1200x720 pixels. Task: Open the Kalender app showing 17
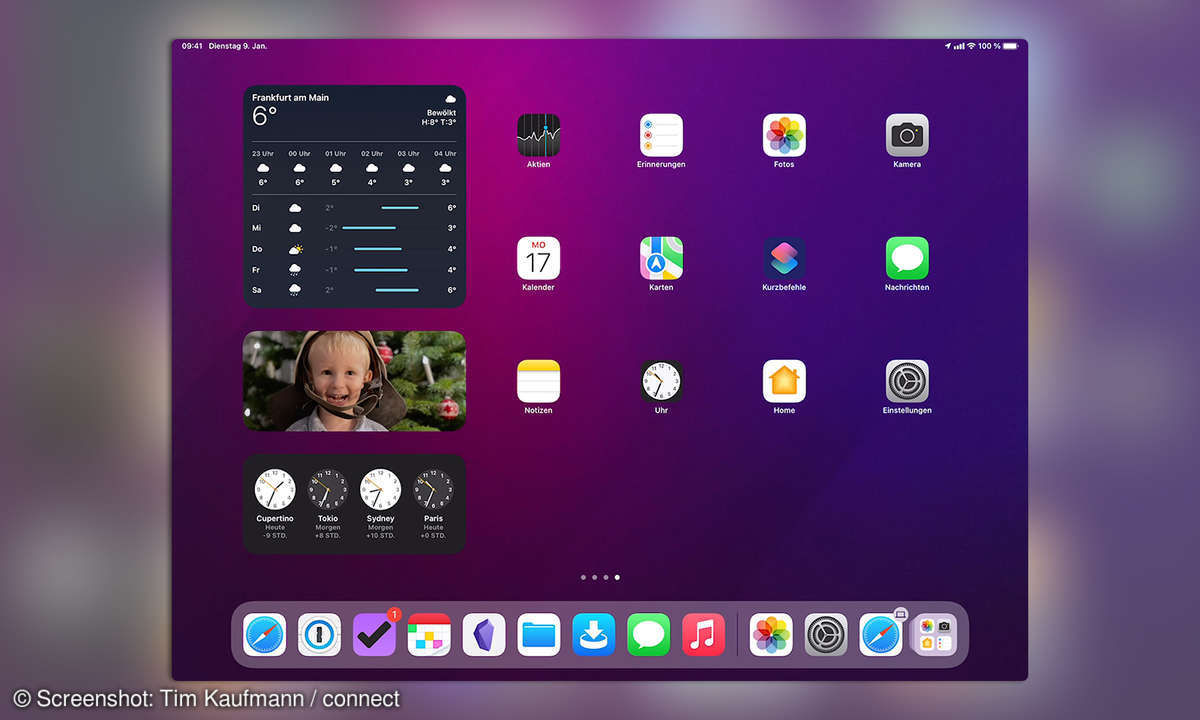538,258
